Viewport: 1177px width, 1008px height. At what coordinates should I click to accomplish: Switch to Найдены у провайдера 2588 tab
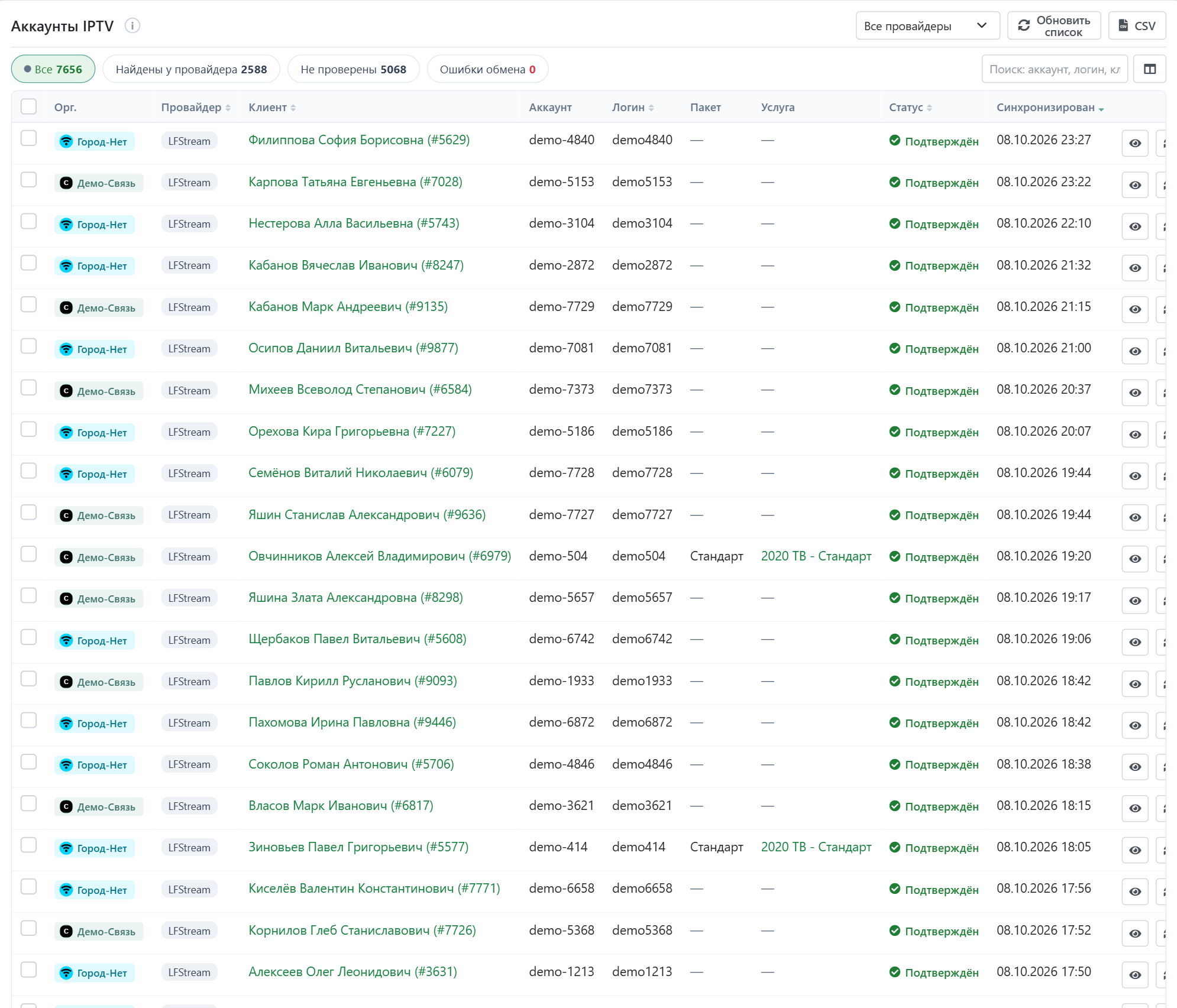[191, 69]
